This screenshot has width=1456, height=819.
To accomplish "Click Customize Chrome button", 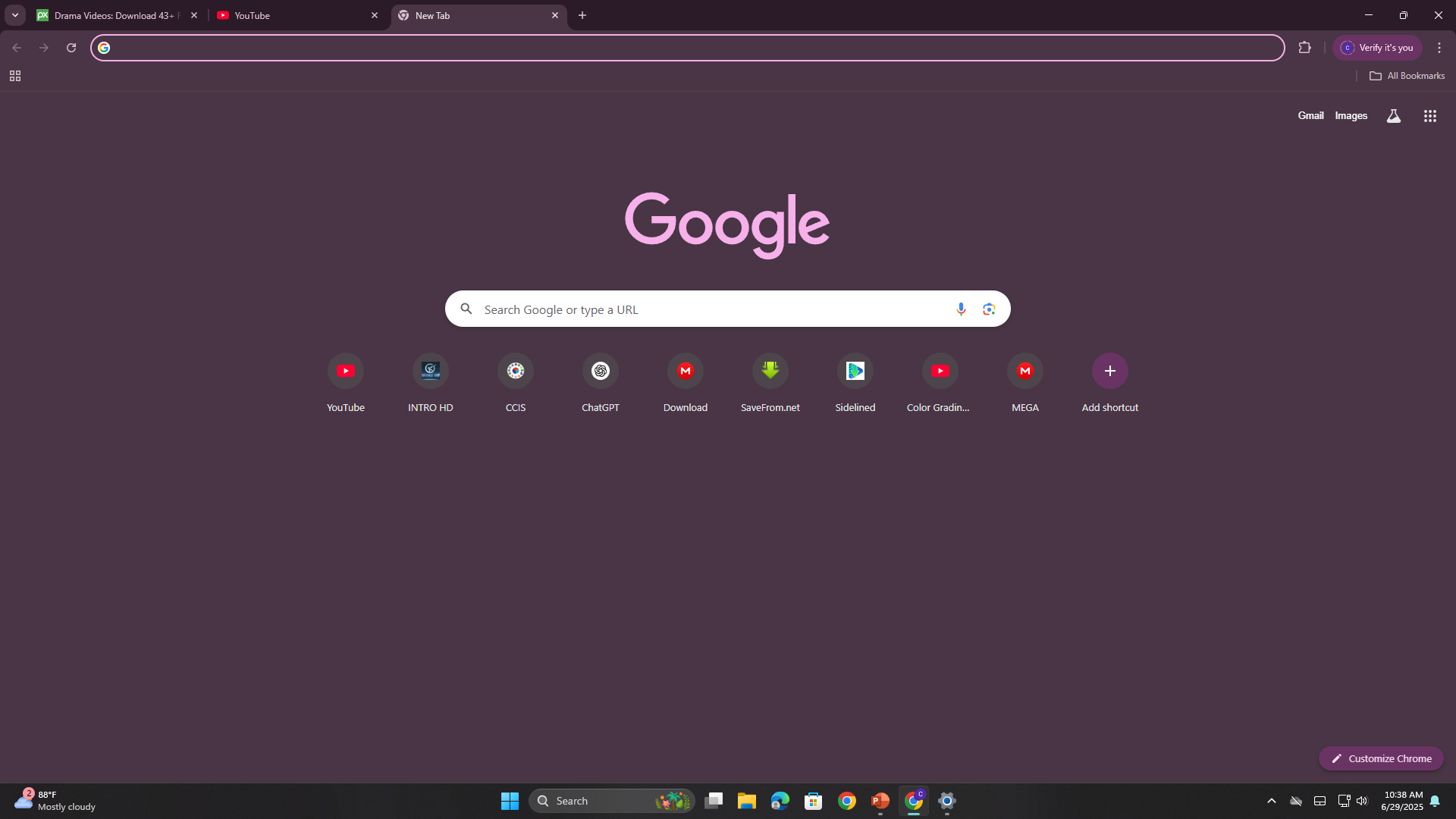I will (x=1381, y=758).
